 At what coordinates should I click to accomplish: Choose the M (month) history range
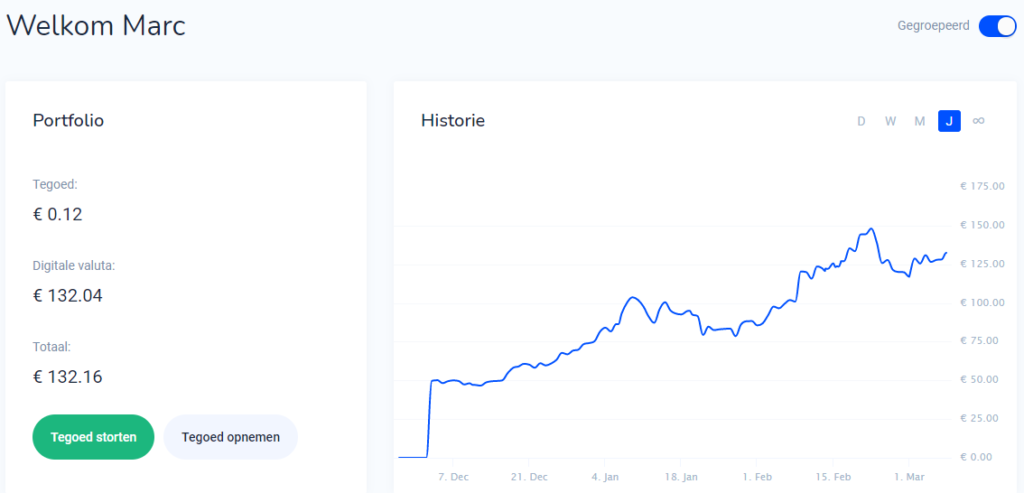(x=919, y=121)
